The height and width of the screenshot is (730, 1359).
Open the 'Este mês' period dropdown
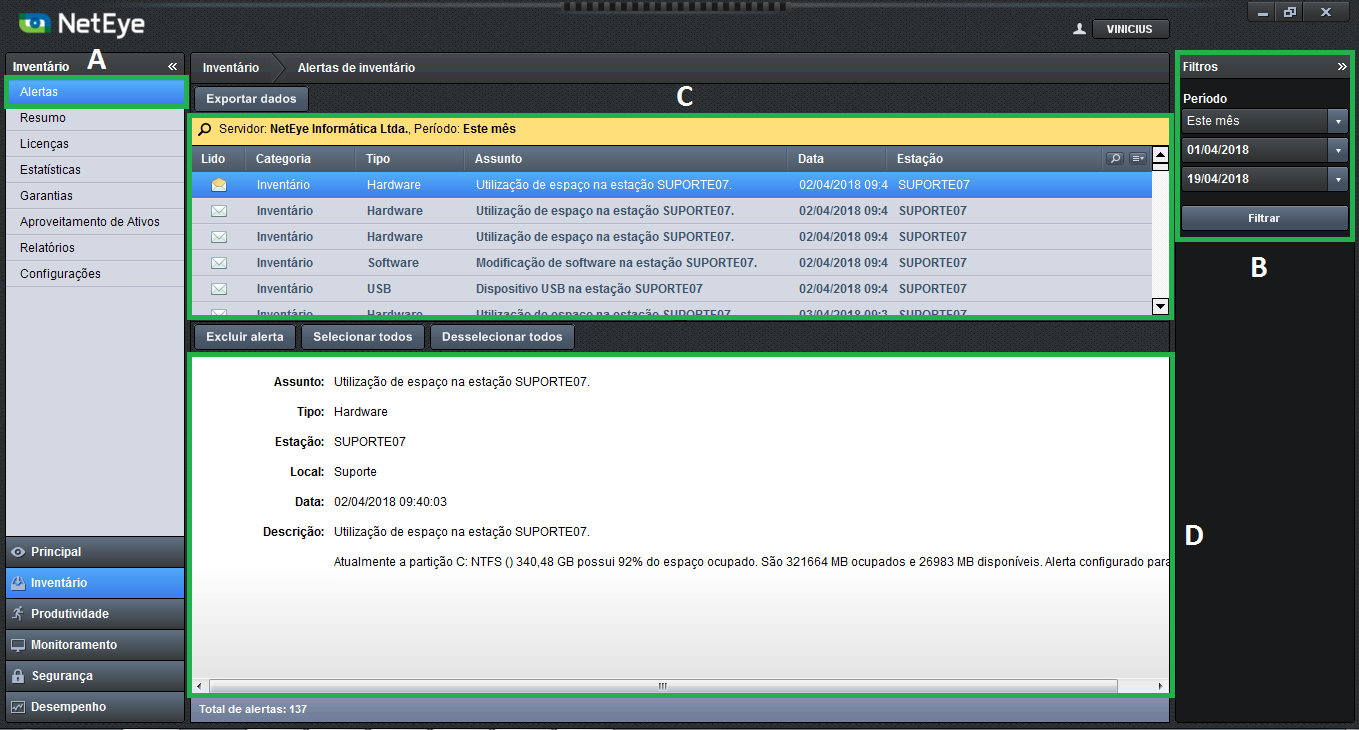(x=1338, y=121)
